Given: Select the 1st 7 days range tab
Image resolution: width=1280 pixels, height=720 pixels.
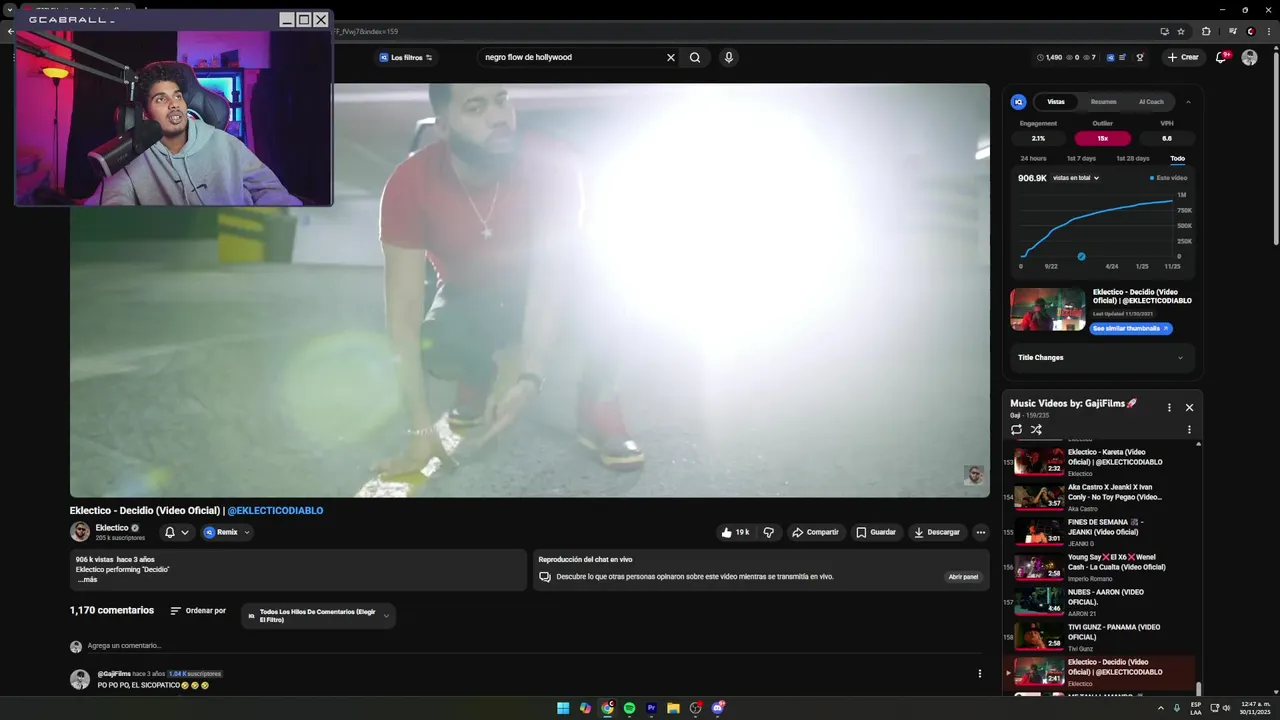Looking at the screenshot, I should click(1081, 158).
